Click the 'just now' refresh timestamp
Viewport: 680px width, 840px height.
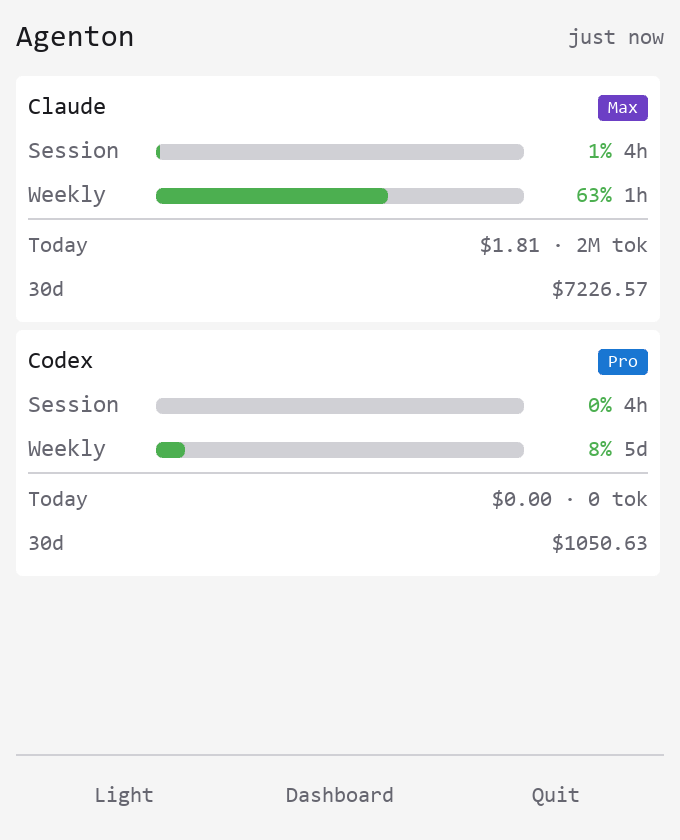pos(616,38)
